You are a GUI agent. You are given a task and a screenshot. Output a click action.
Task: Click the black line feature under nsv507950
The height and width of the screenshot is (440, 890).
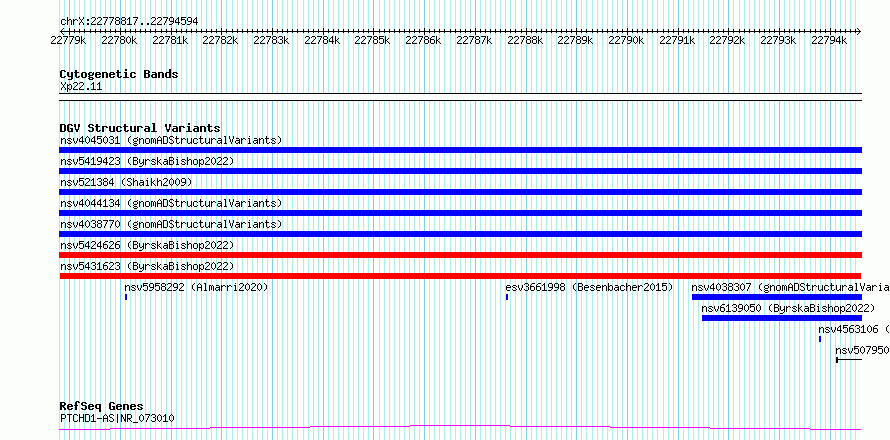849,360
